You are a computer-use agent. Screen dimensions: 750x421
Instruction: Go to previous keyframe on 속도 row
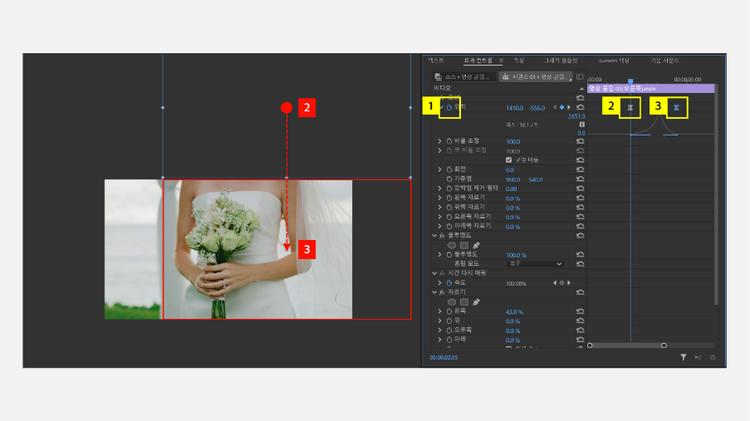(555, 283)
